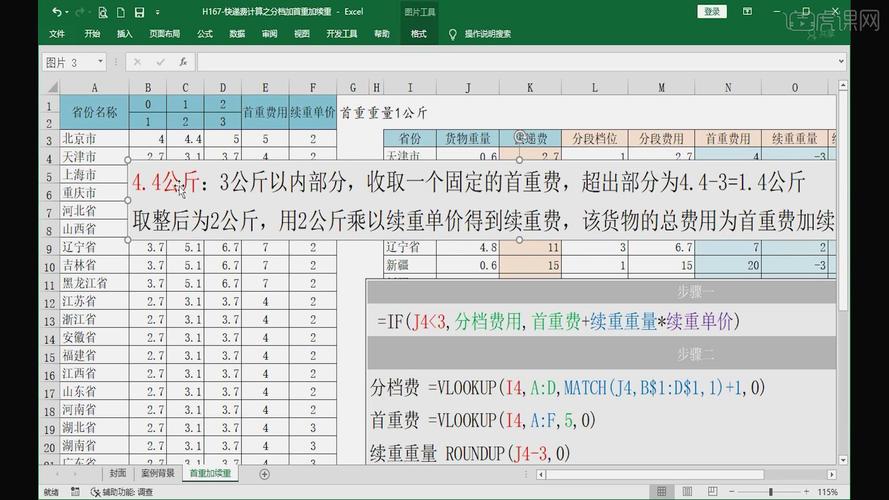Click the 首重费用 header in column E
Screen dimensions: 889x500
click(265, 112)
